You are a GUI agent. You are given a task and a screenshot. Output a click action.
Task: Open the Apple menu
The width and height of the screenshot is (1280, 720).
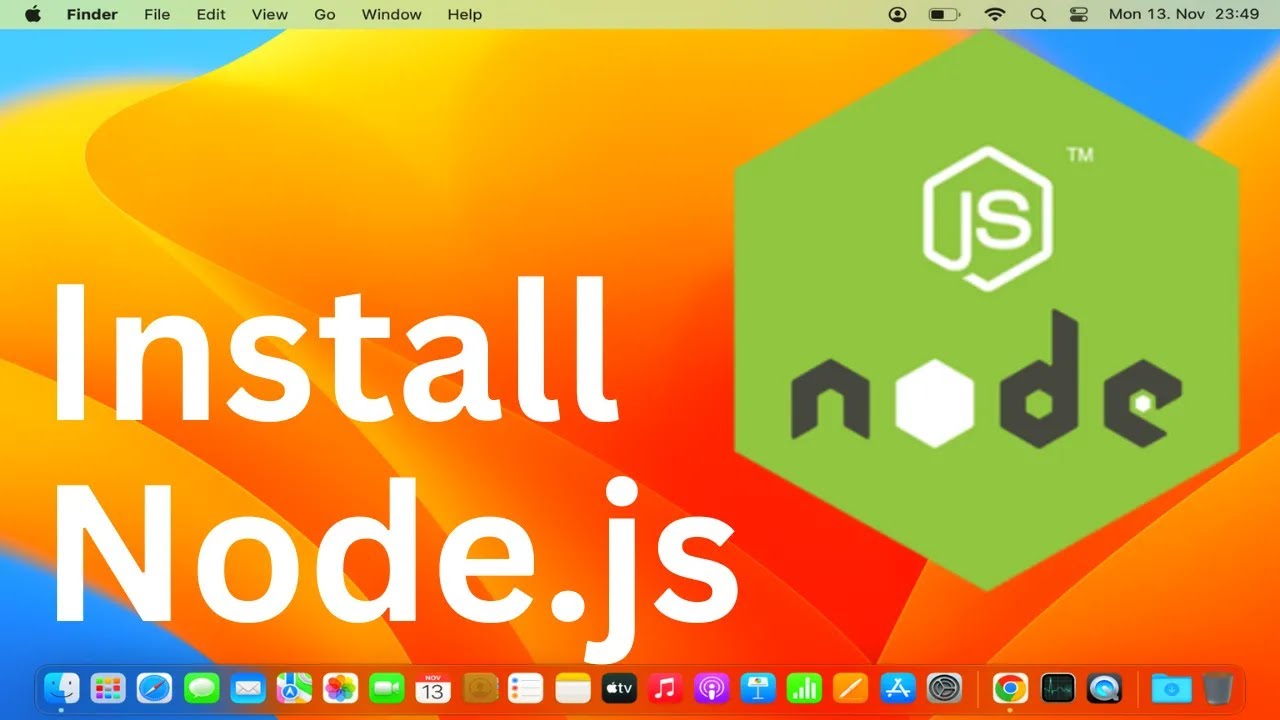(x=32, y=14)
